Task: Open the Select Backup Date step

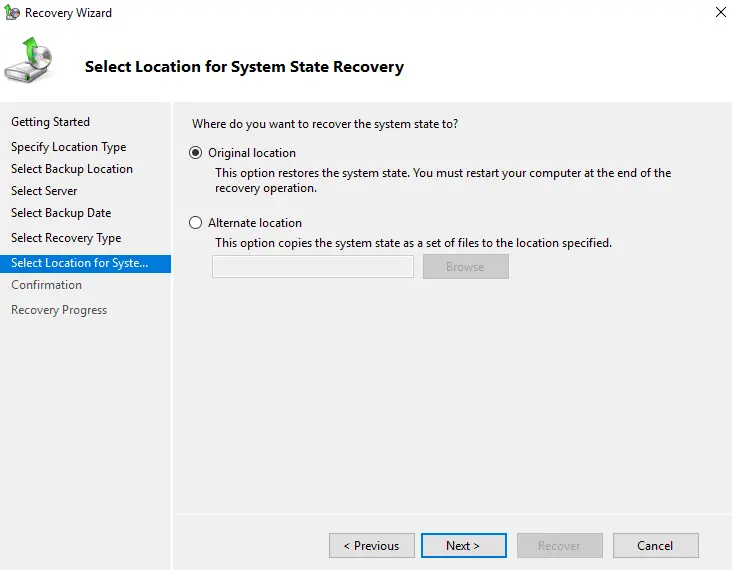Action: [61, 213]
